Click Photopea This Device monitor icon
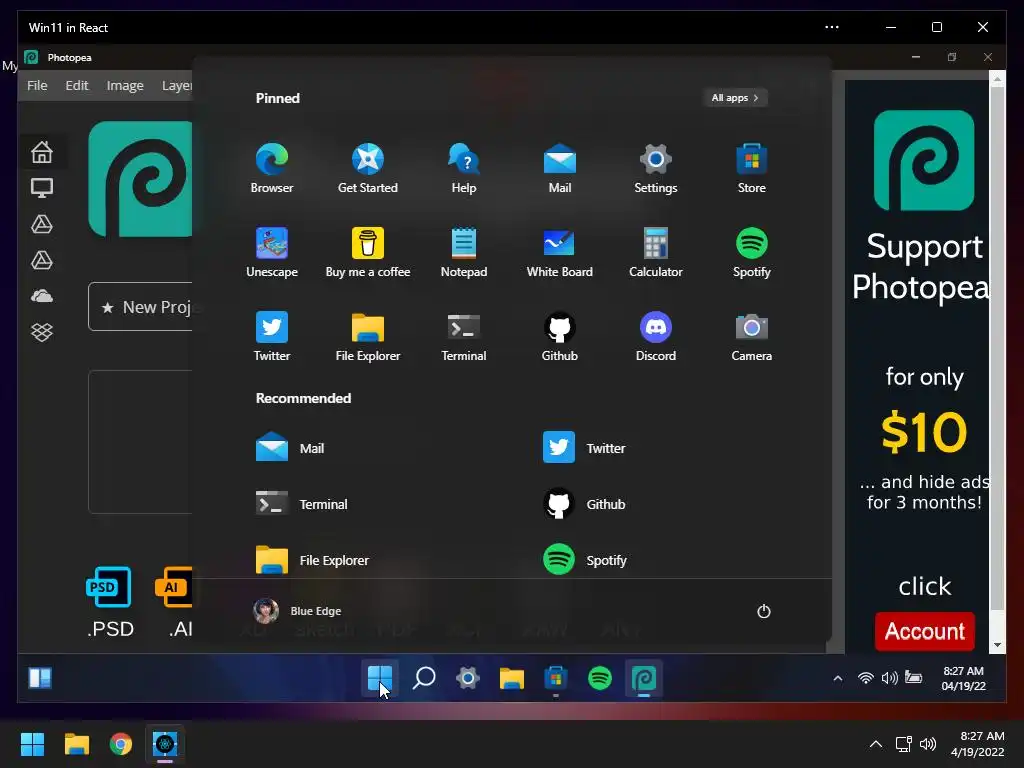 coord(42,188)
